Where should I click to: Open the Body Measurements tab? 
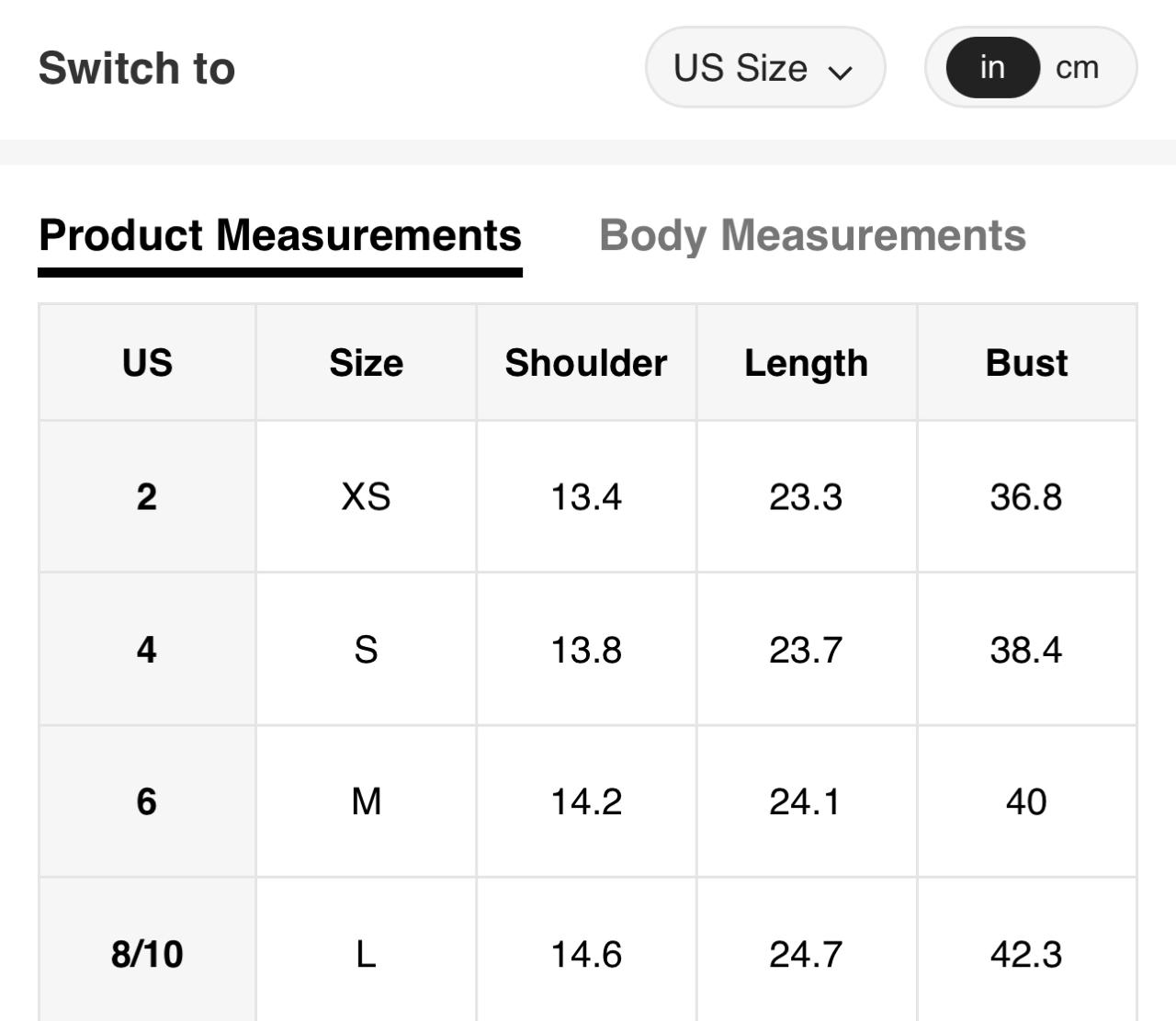(x=812, y=235)
